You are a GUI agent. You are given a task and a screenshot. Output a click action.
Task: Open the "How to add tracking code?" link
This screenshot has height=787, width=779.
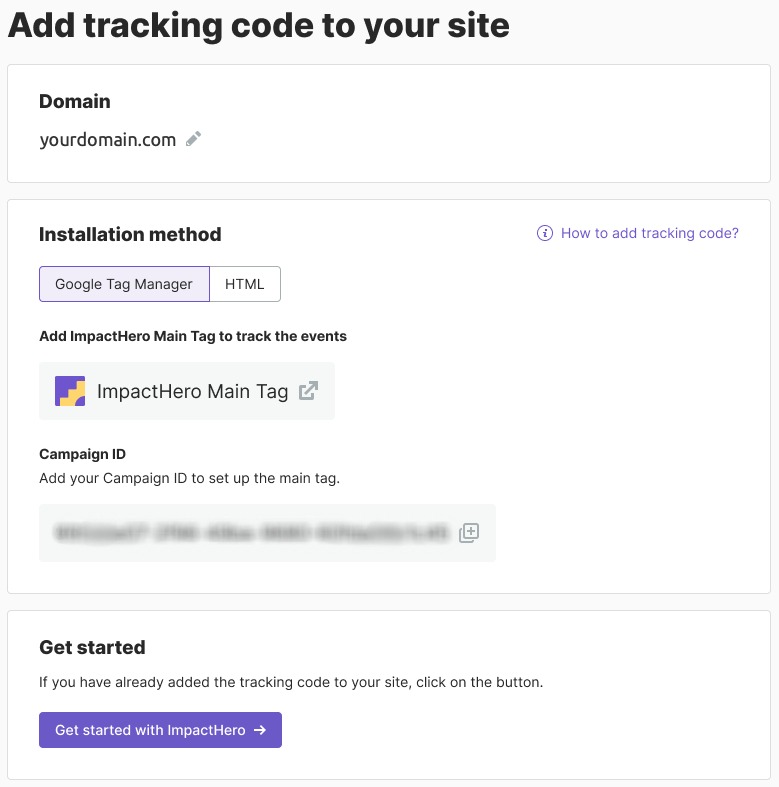(x=650, y=234)
